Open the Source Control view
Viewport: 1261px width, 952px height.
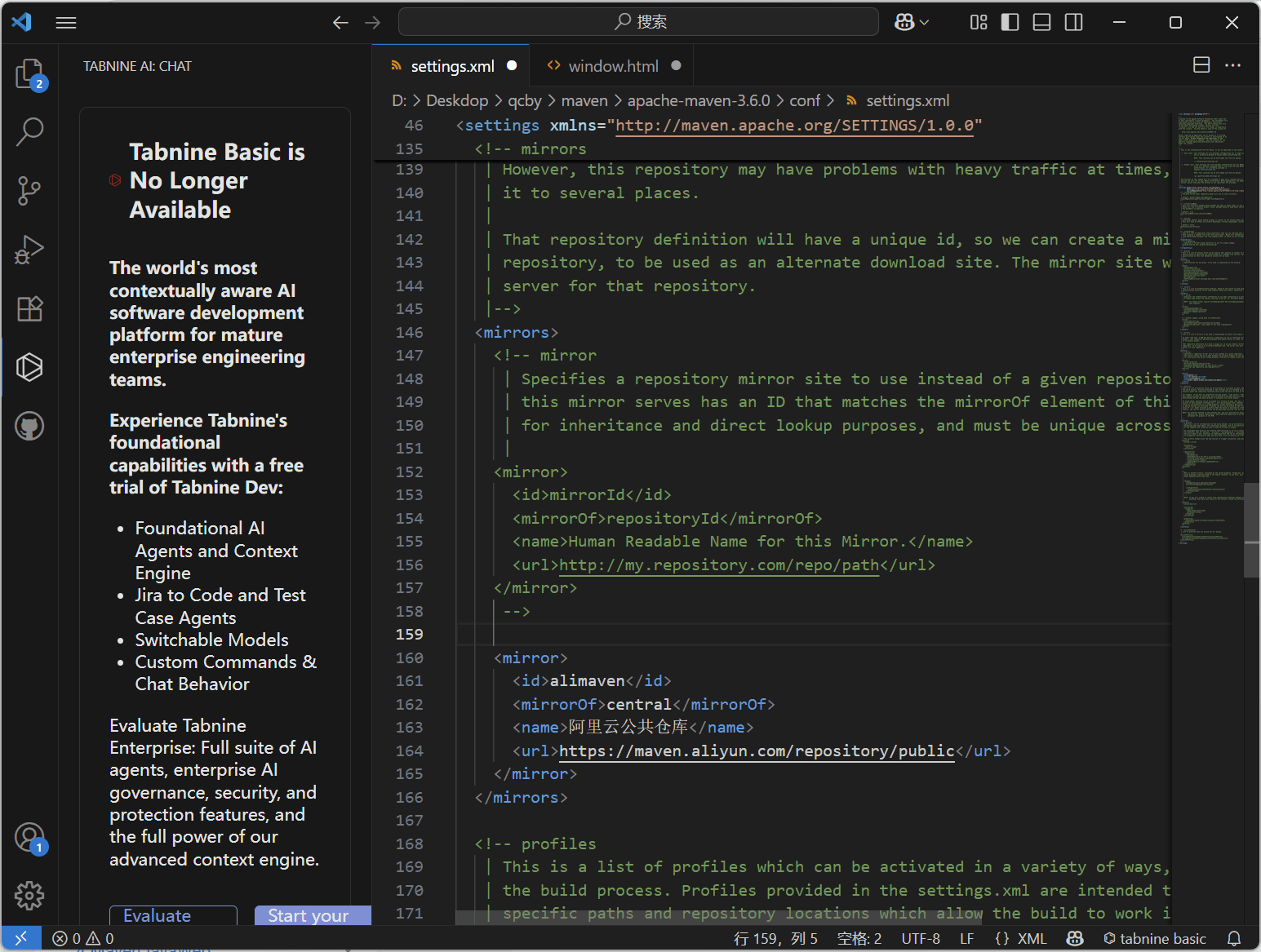[29, 191]
